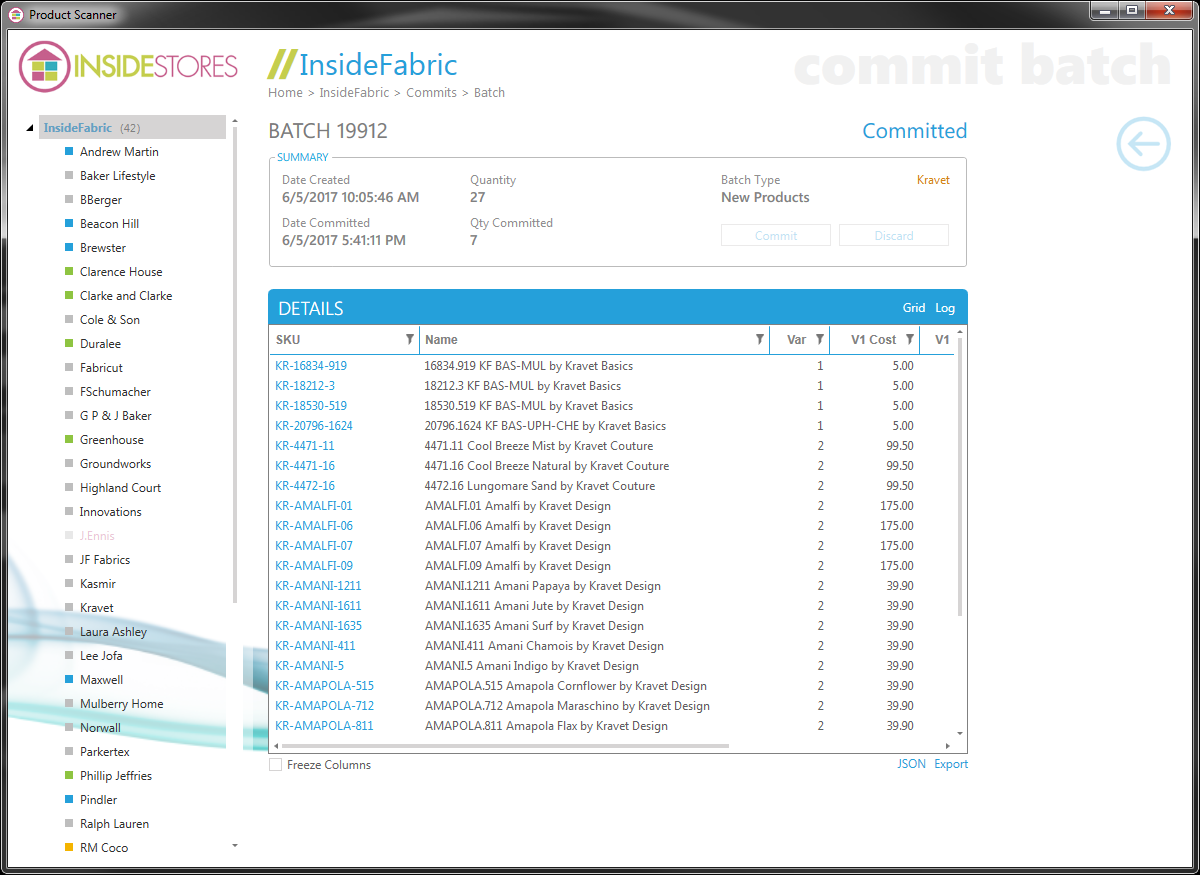Open the JSON link below the grid

[911, 764]
